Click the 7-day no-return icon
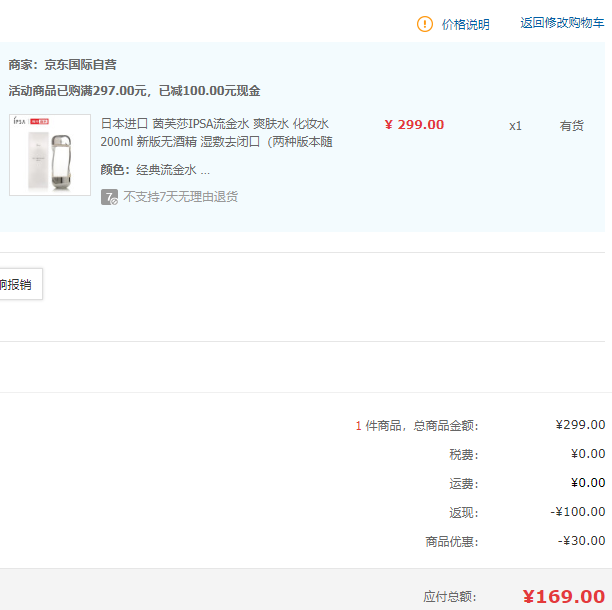The width and height of the screenshot is (612, 610). pos(109,197)
